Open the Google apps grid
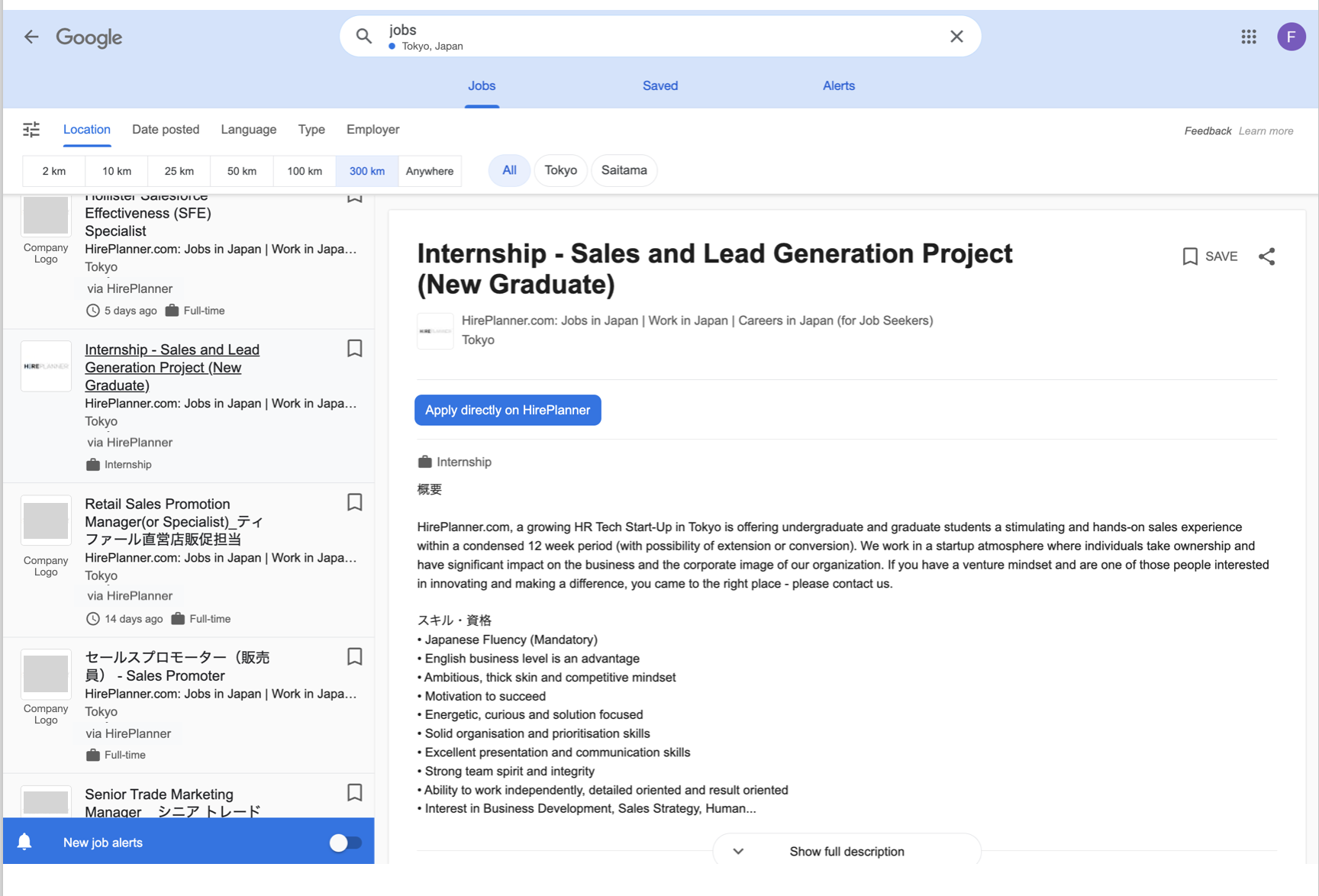The image size is (1319, 896). pyautogui.click(x=1248, y=36)
